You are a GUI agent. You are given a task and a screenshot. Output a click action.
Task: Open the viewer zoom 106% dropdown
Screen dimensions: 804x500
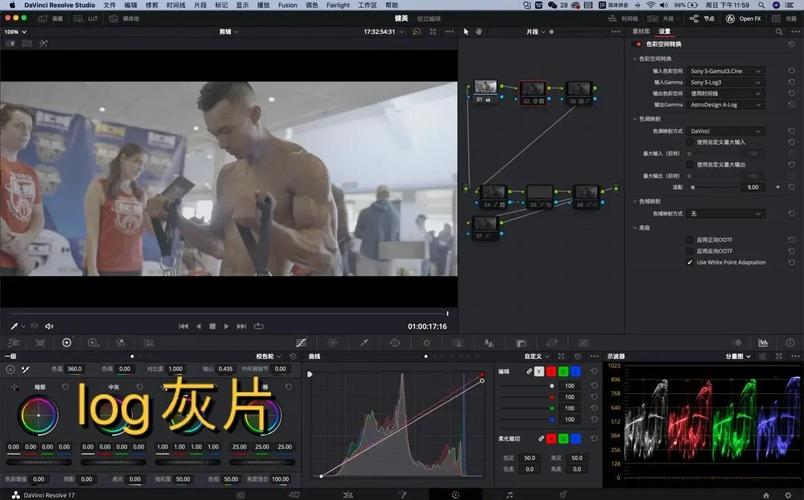(x=15, y=32)
